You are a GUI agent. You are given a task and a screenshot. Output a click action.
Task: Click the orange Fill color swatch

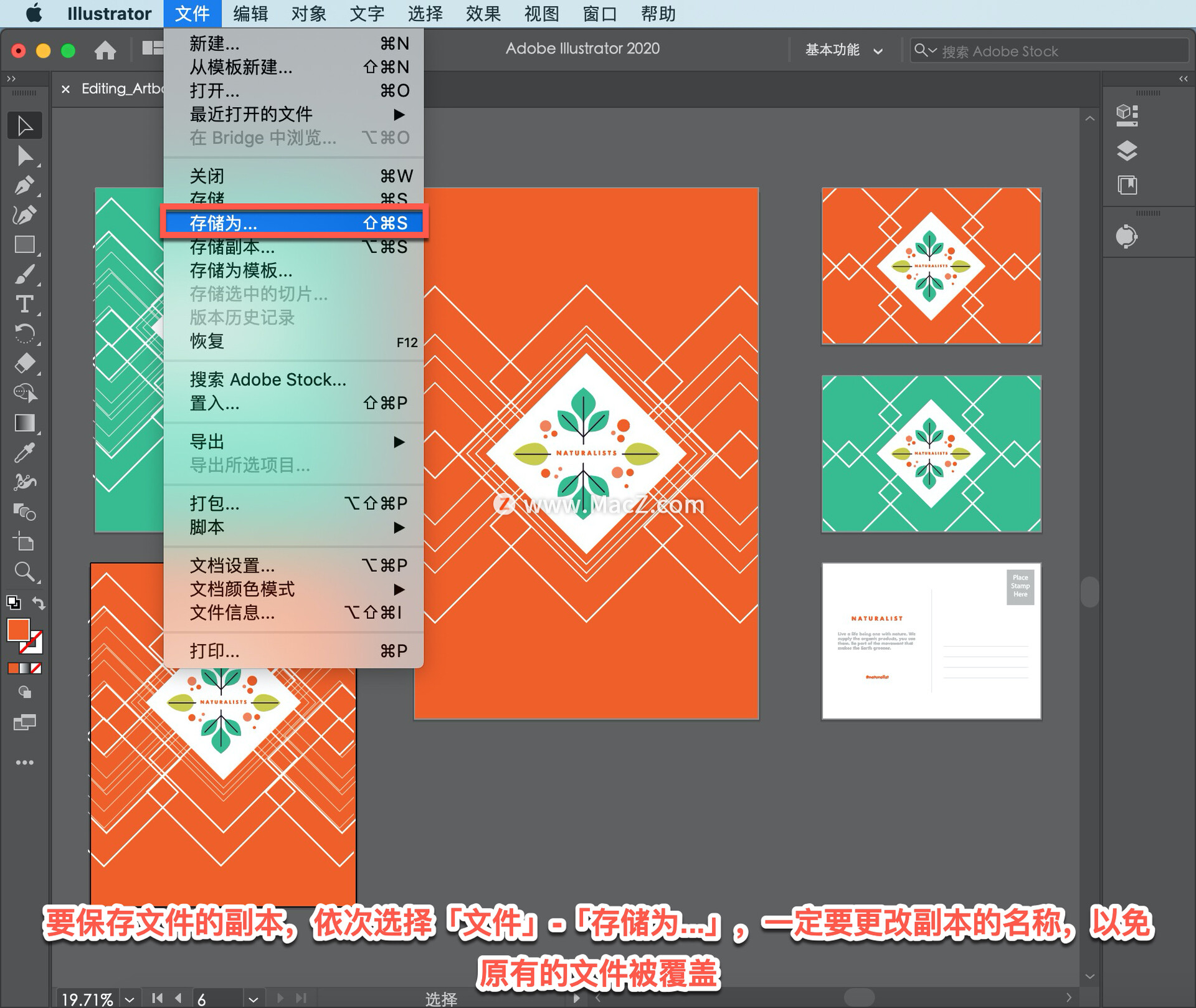[x=18, y=630]
